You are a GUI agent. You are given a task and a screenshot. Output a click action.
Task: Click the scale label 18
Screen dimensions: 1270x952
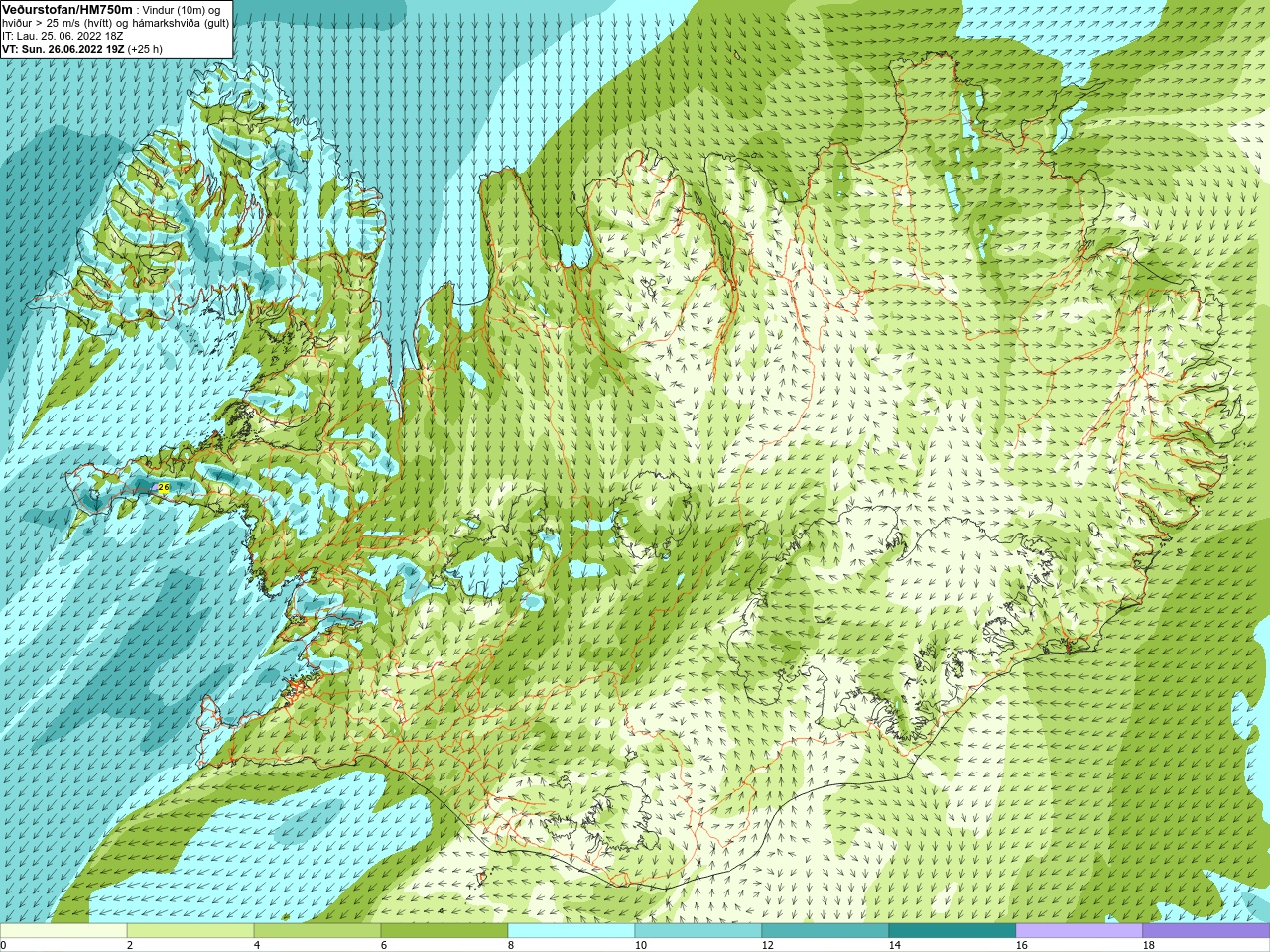pyautogui.click(x=1148, y=945)
